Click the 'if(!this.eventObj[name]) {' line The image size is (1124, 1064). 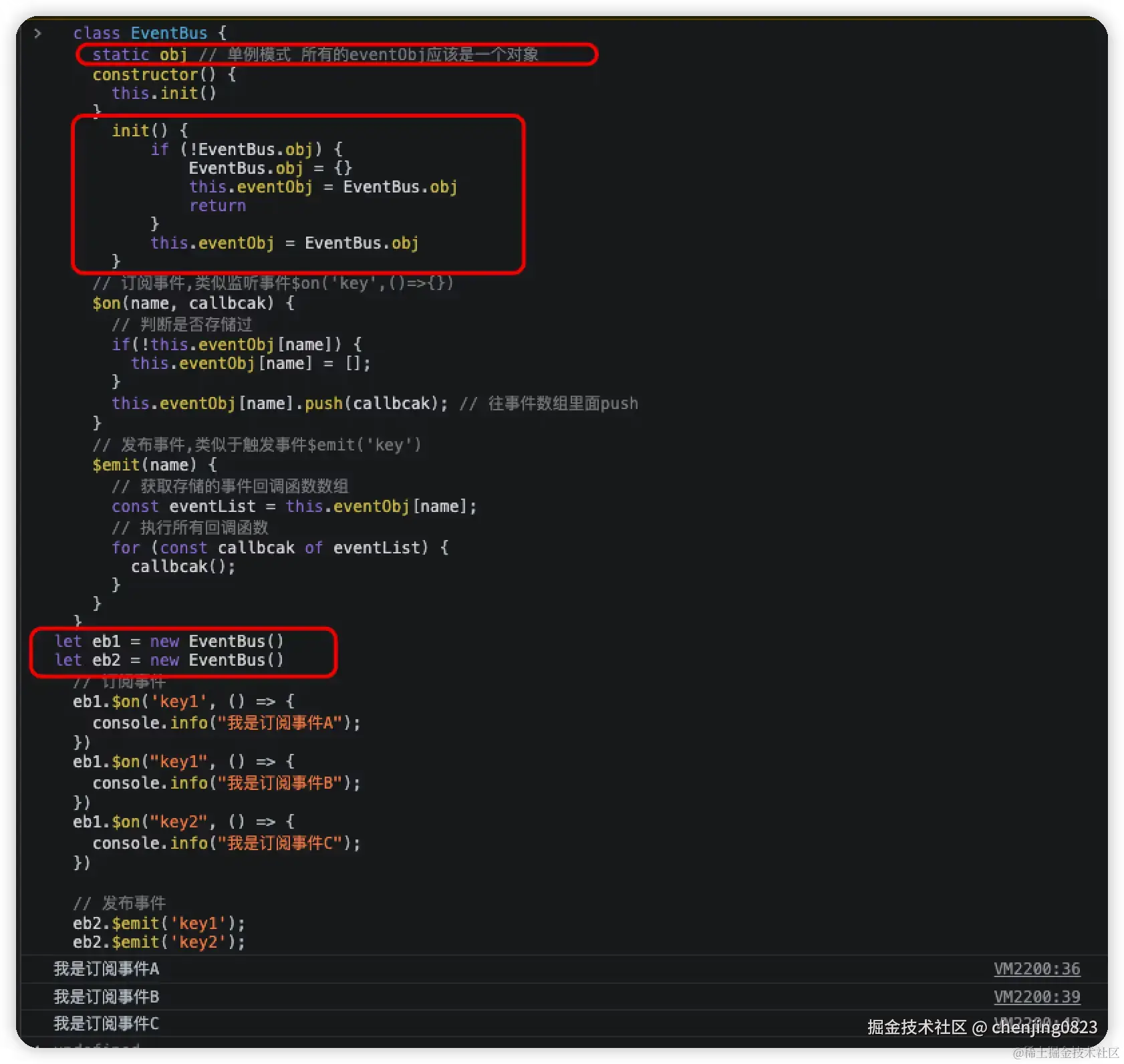[x=237, y=344]
